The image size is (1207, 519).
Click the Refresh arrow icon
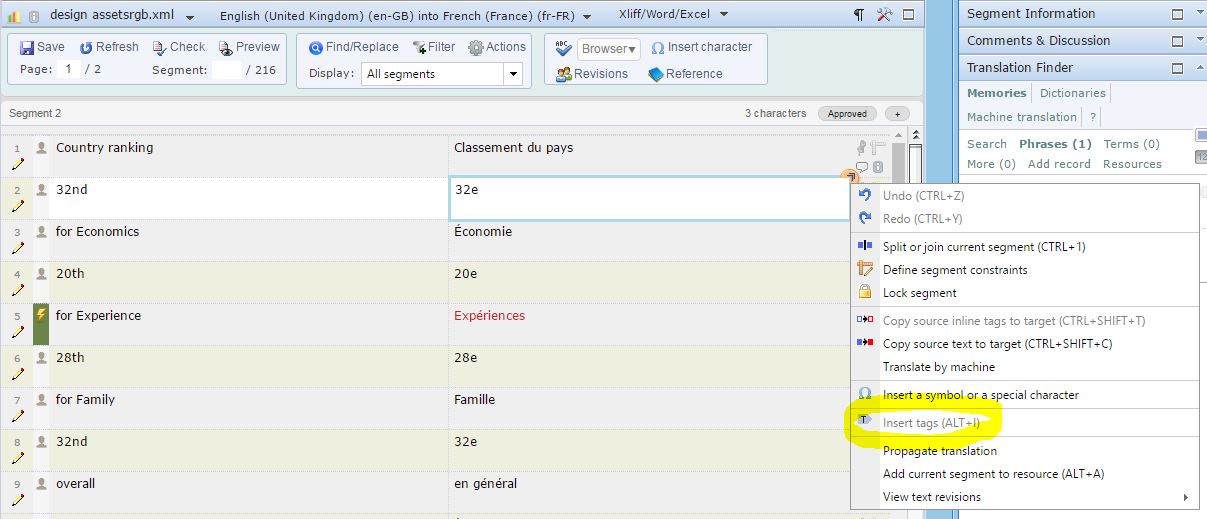[x=86, y=47]
